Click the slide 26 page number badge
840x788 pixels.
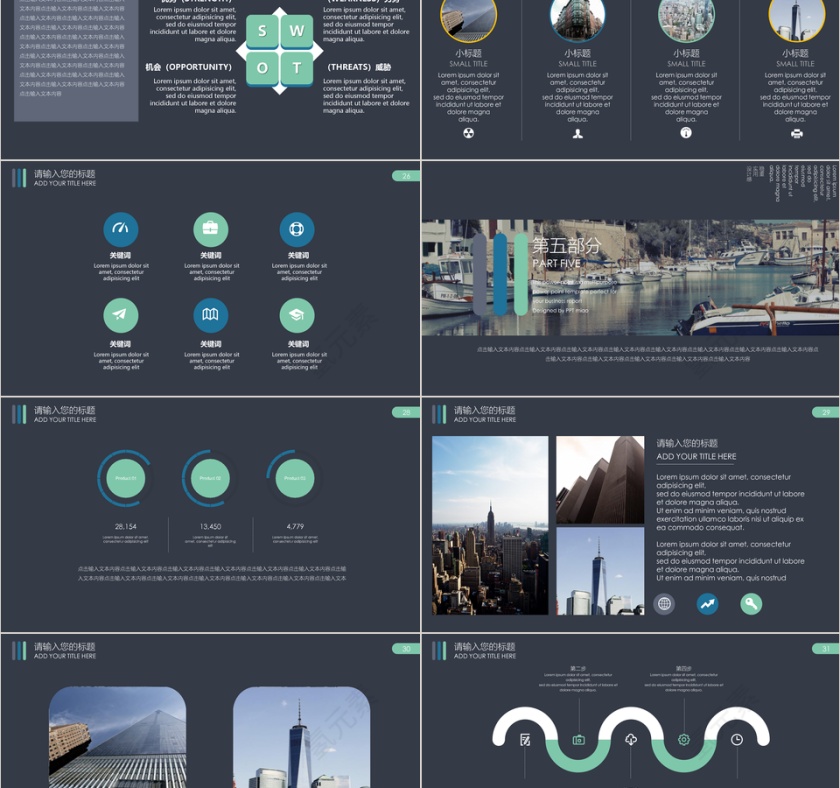tap(406, 176)
